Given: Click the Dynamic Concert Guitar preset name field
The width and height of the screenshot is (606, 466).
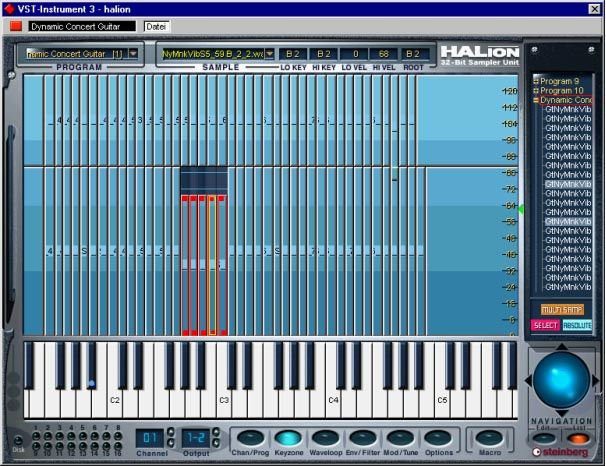Looking at the screenshot, I should (82, 26).
